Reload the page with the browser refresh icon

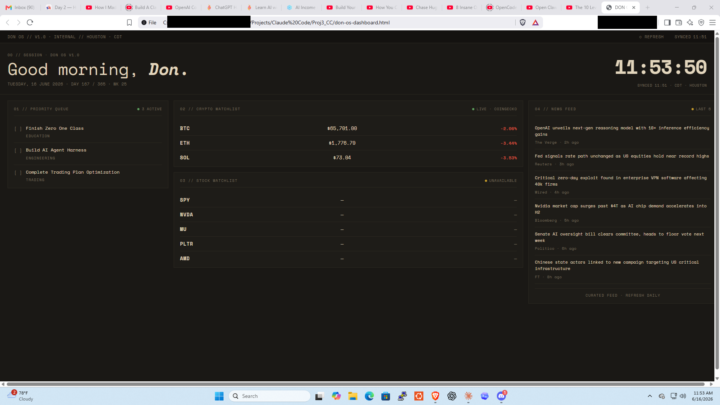click(30, 22)
